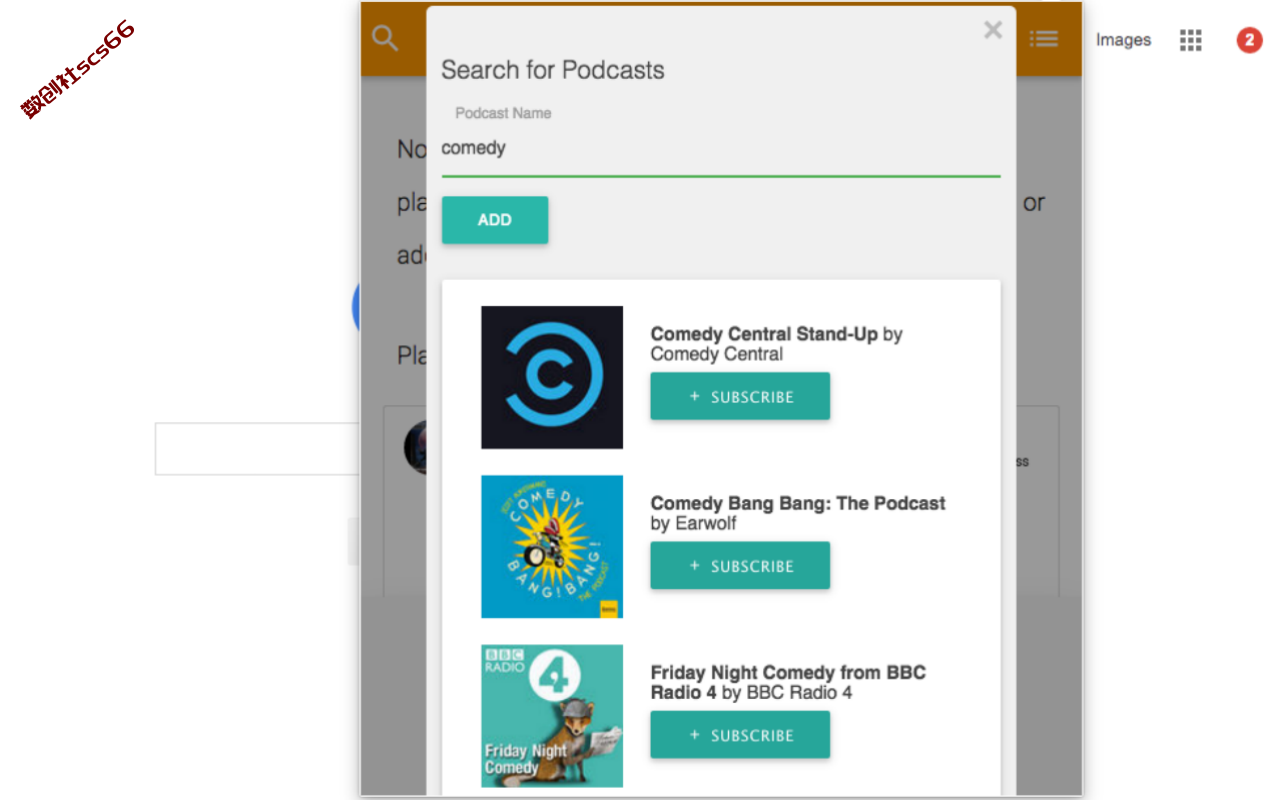Click the search magnifier icon in orange bar

point(385,39)
